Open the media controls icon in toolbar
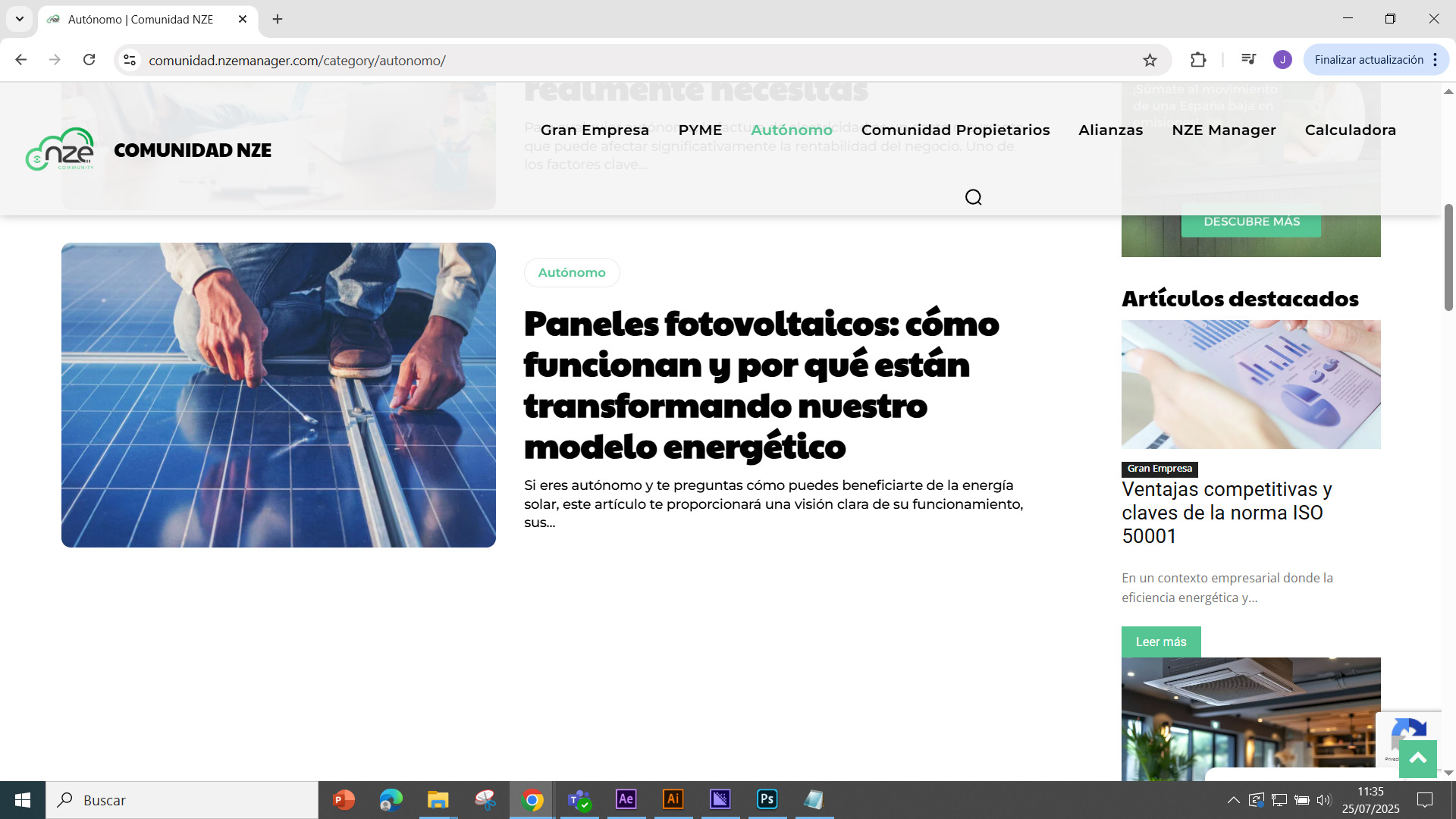Viewport: 1456px width, 819px height. [1248, 59]
